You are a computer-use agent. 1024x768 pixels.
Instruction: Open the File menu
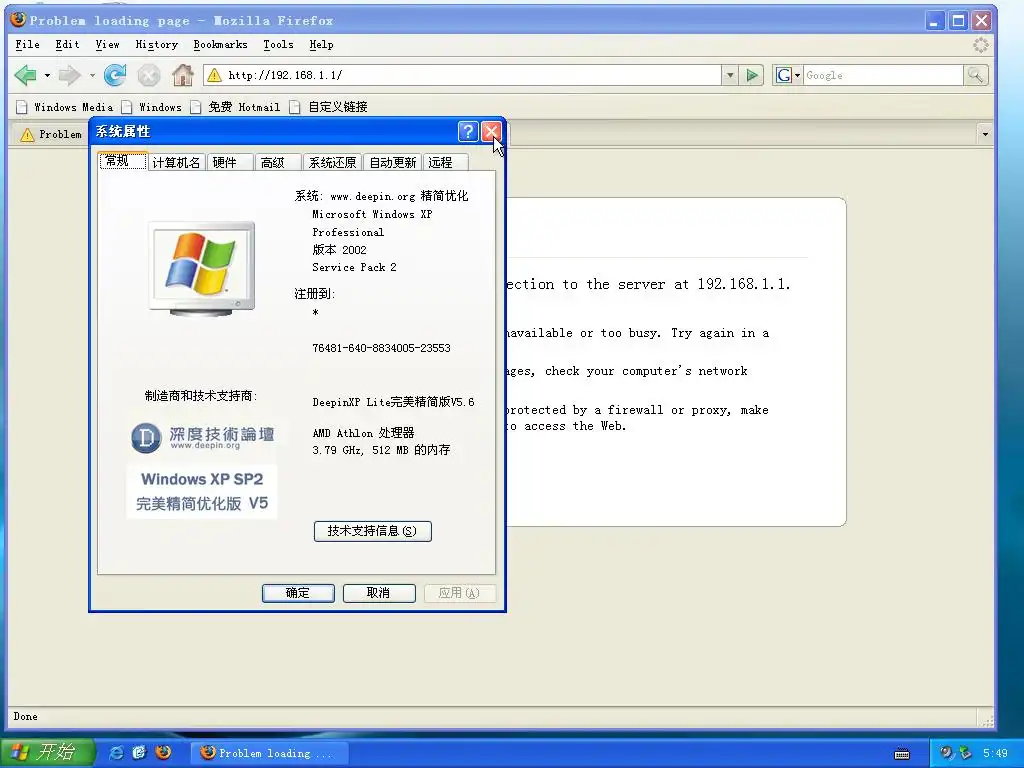(x=27, y=44)
